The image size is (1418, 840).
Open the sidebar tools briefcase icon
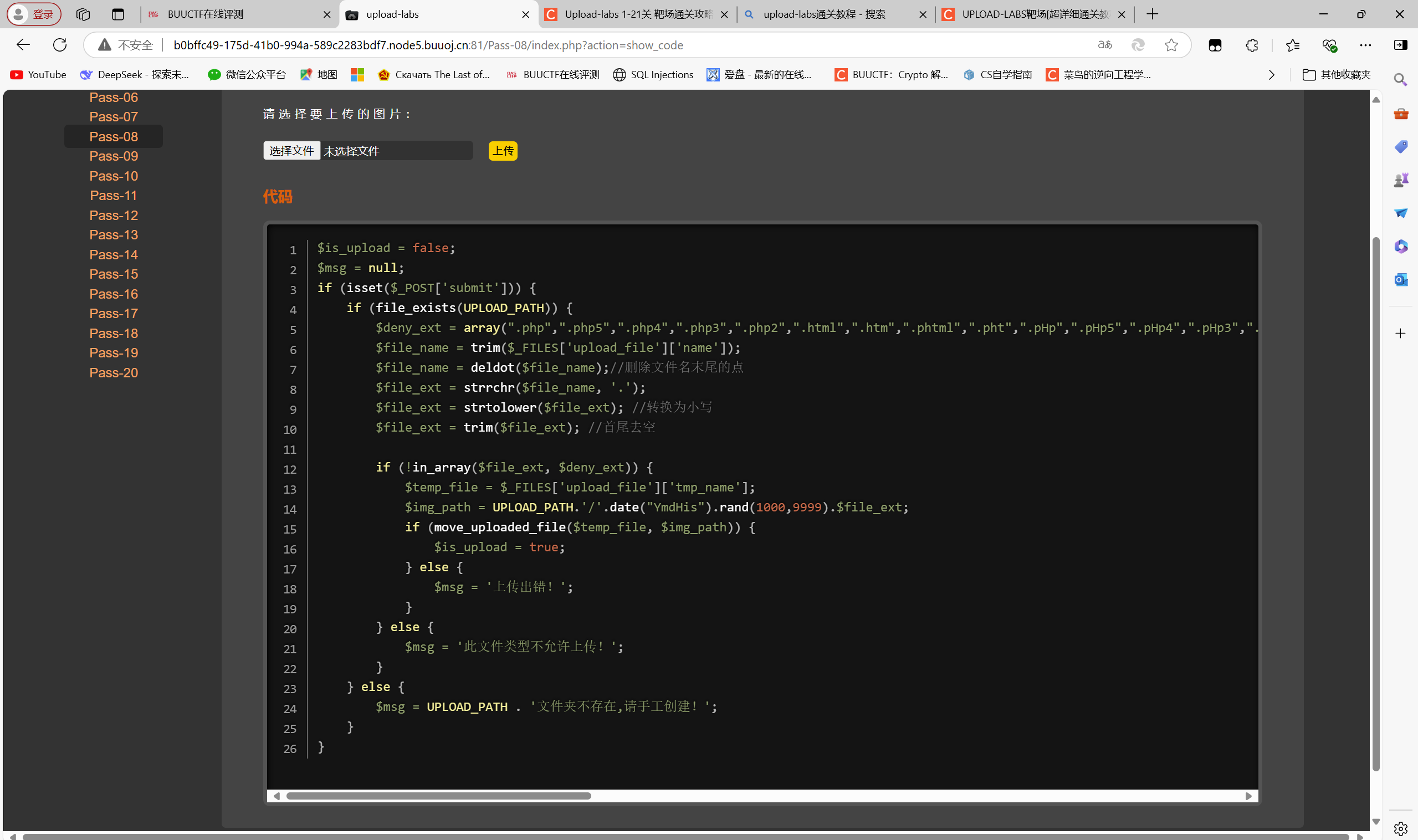[x=1400, y=114]
